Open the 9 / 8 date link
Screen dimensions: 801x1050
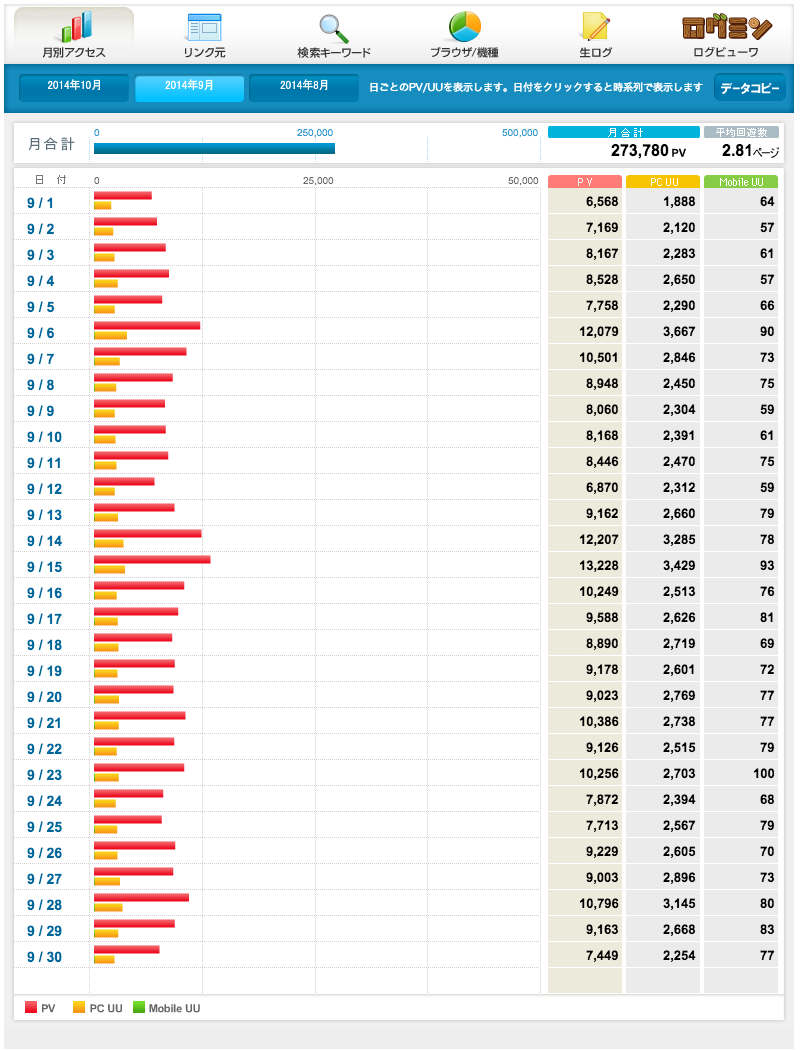(x=40, y=385)
